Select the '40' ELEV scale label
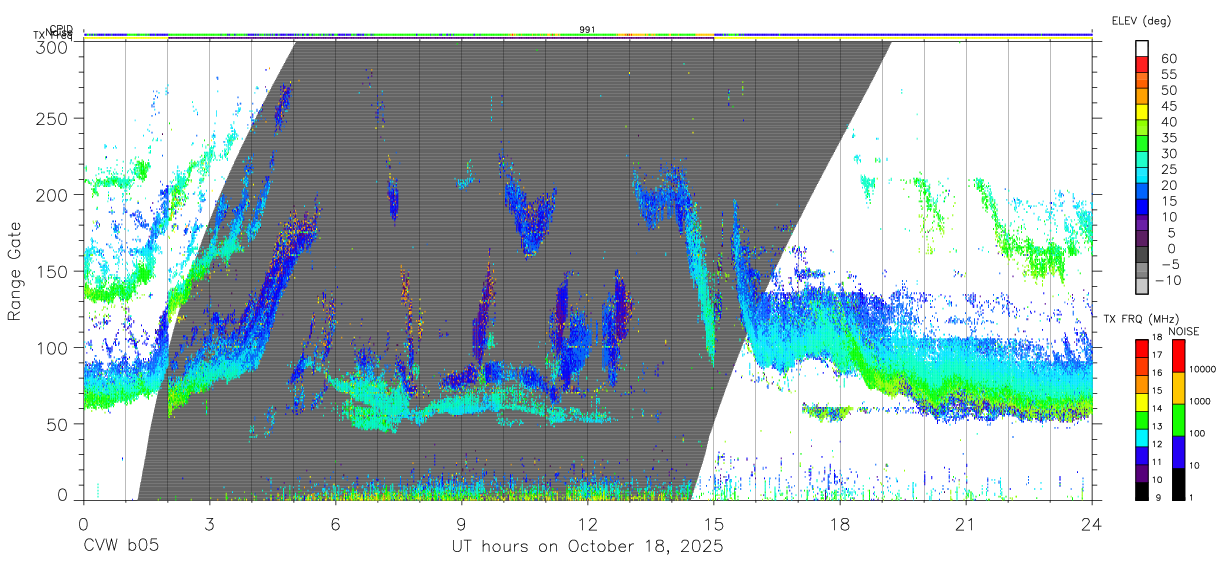 pos(1167,122)
